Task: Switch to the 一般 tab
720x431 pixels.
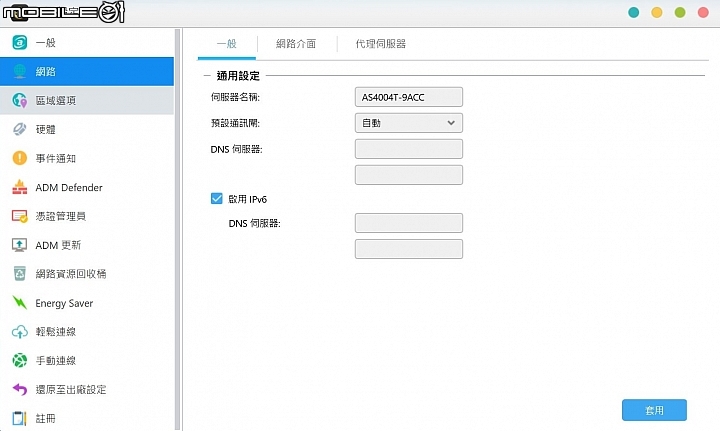Action: [226, 44]
